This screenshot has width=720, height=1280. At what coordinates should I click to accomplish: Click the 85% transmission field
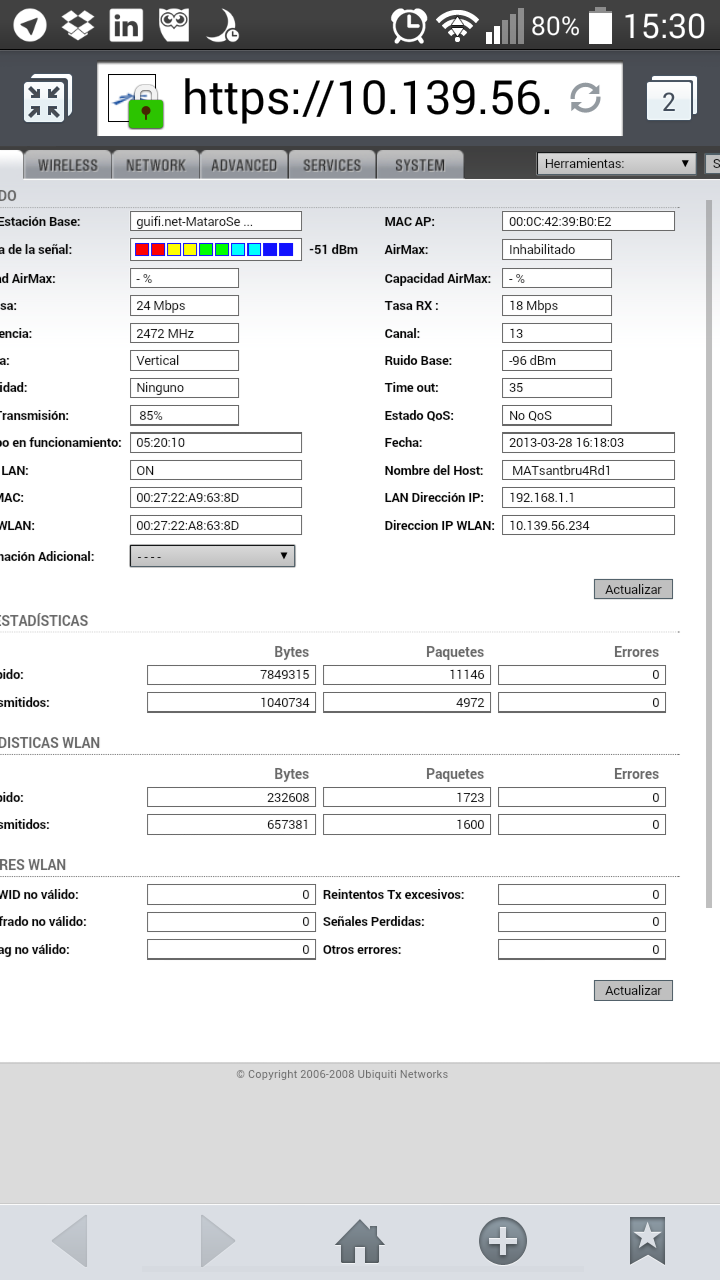(x=184, y=415)
